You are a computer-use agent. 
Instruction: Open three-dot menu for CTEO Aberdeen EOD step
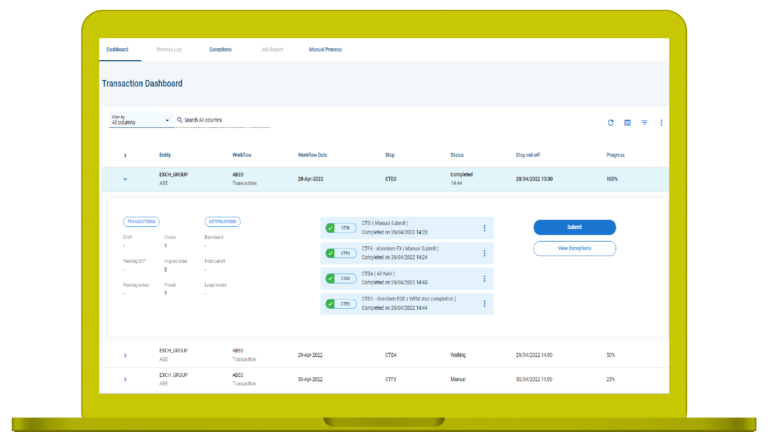coord(485,304)
